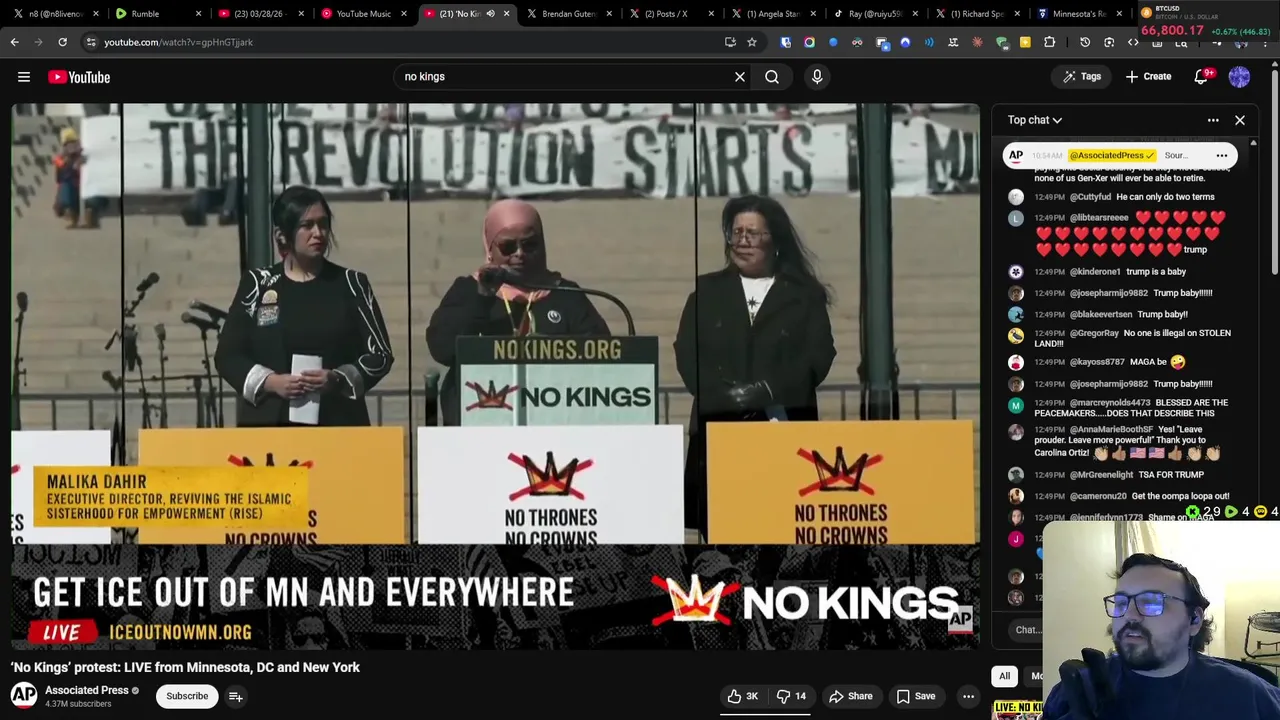Open the Associated Press channel name
The image size is (1280, 720).
87,690
